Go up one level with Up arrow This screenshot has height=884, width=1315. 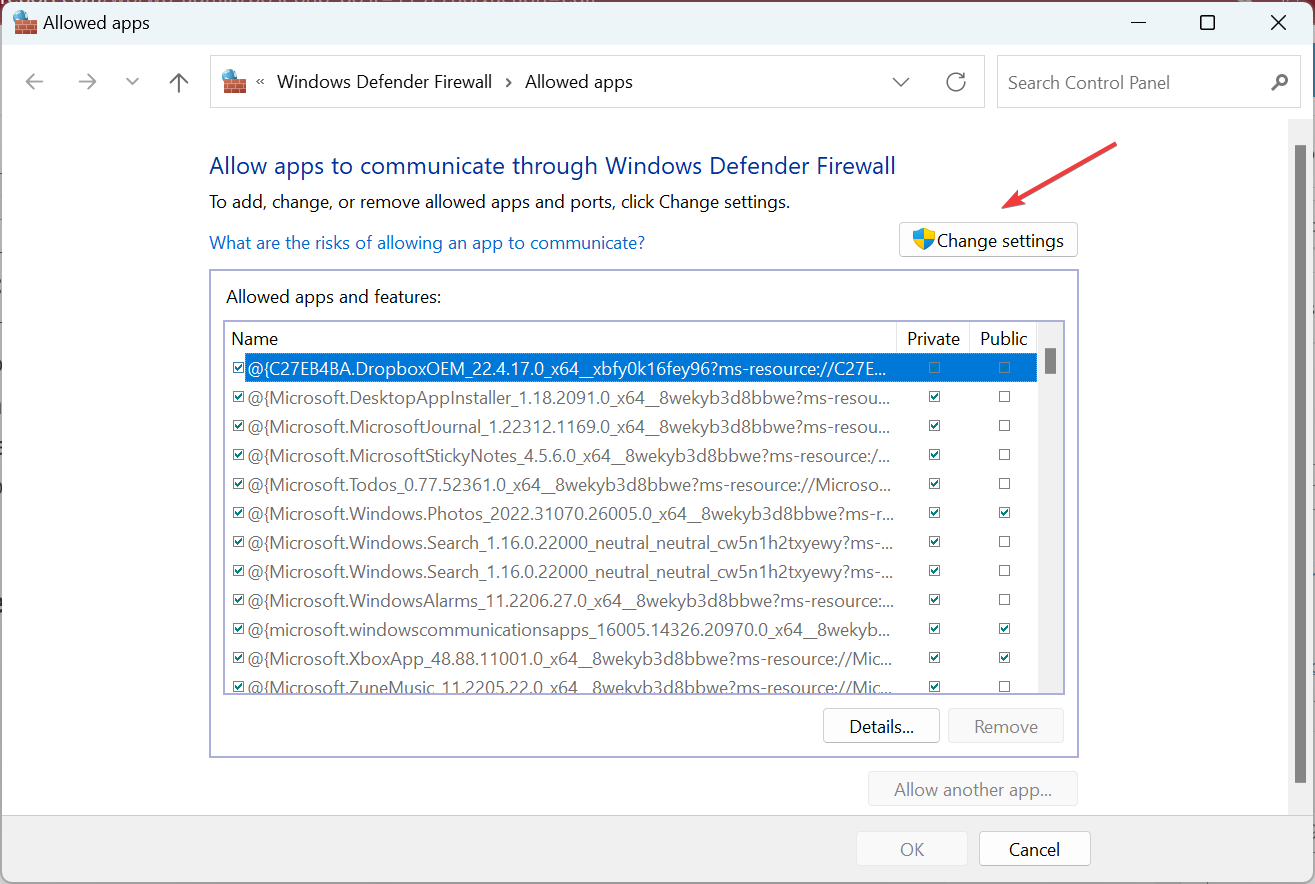click(179, 82)
